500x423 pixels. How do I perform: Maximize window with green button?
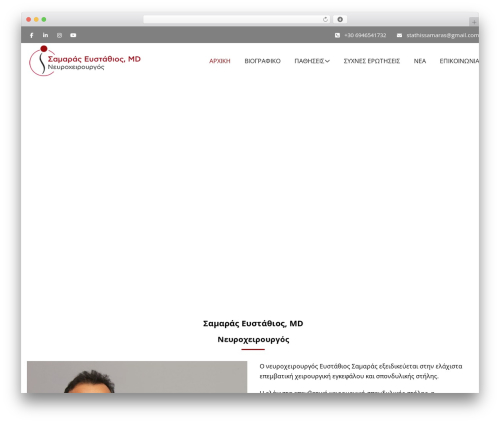pyautogui.click(x=44, y=20)
